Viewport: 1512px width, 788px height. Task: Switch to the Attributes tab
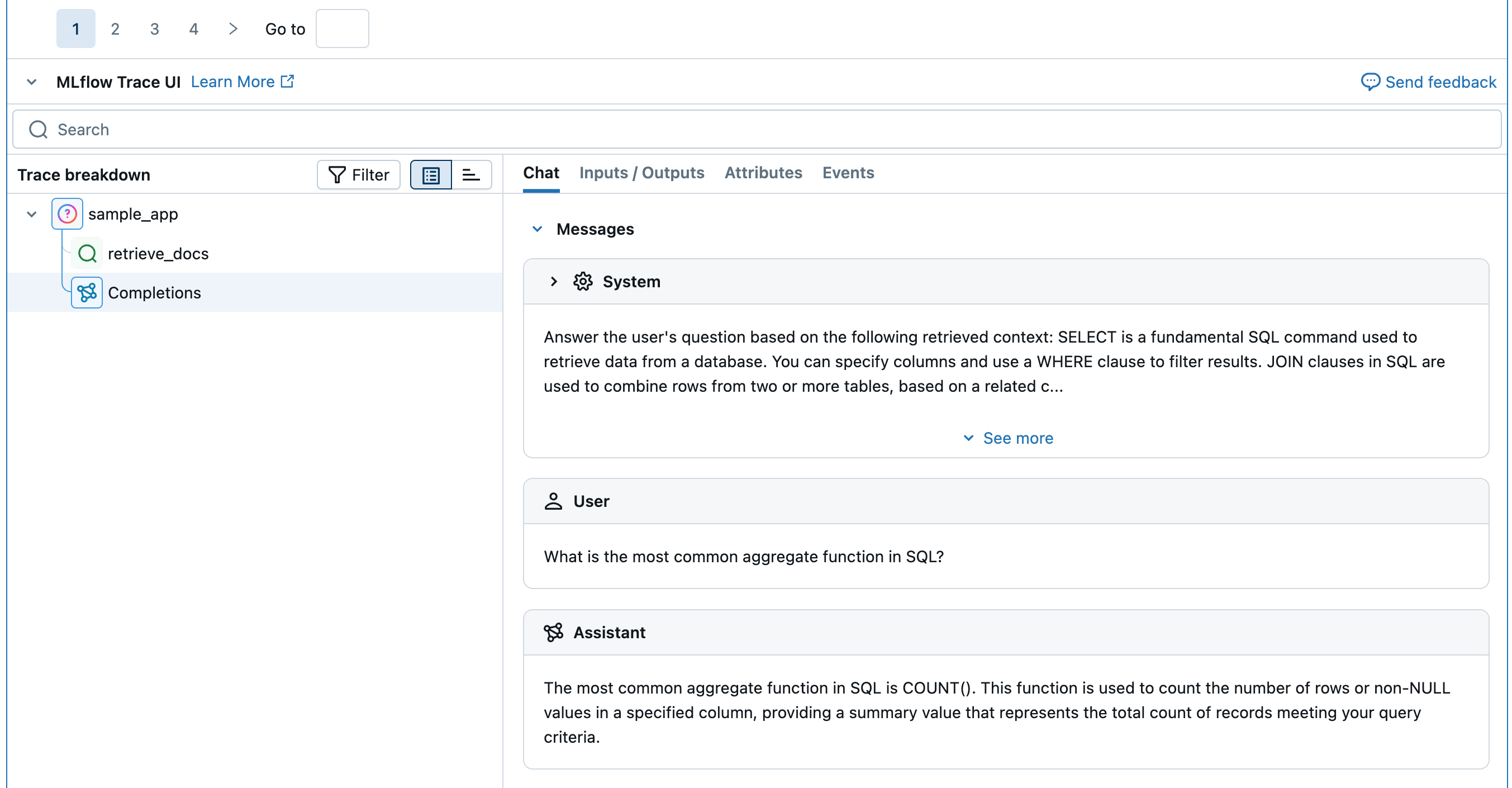(x=763, y=173)
